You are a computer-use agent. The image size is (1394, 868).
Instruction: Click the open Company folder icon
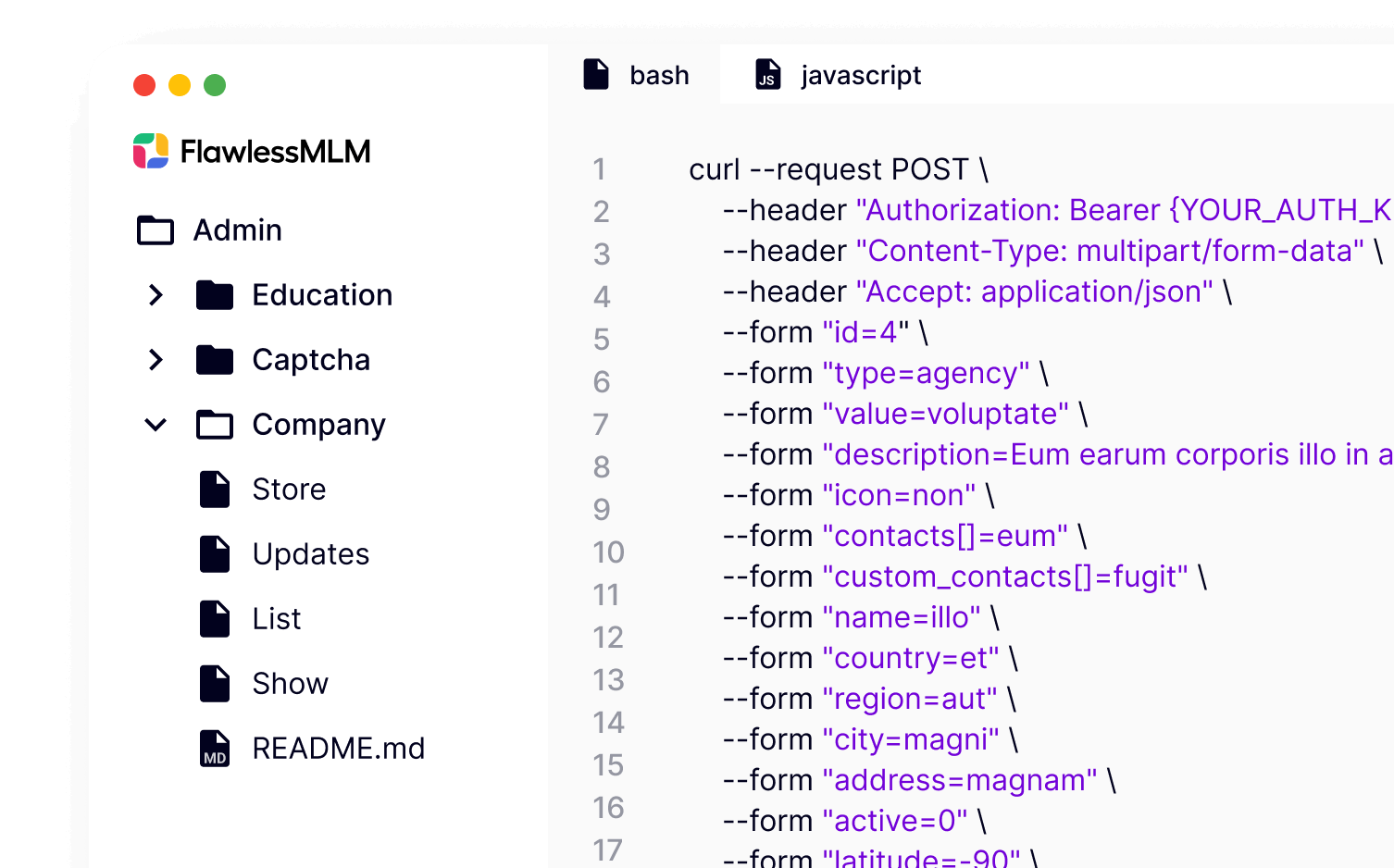(215, 425)
